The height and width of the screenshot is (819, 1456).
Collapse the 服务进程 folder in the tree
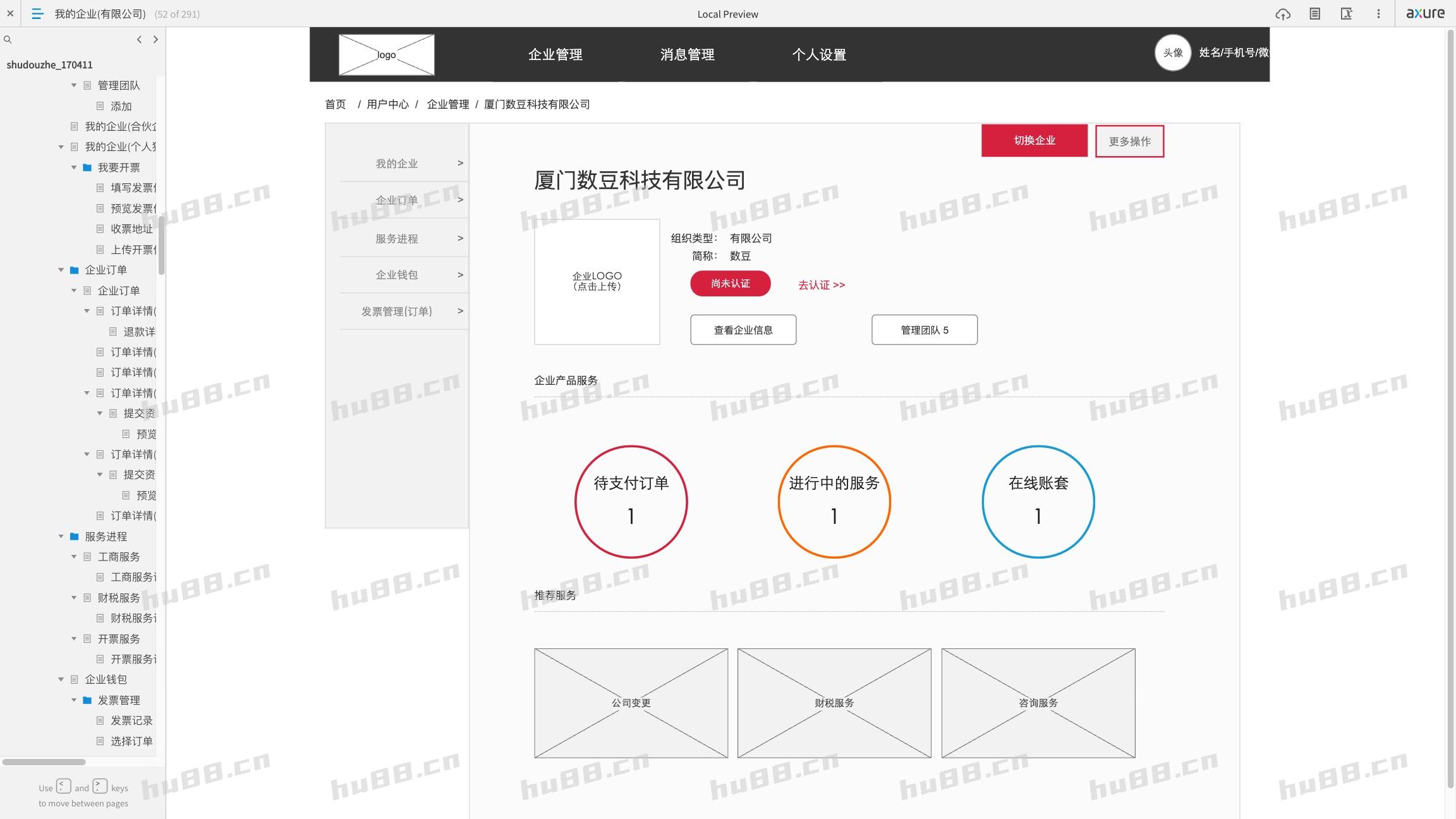tap(61, 536)
